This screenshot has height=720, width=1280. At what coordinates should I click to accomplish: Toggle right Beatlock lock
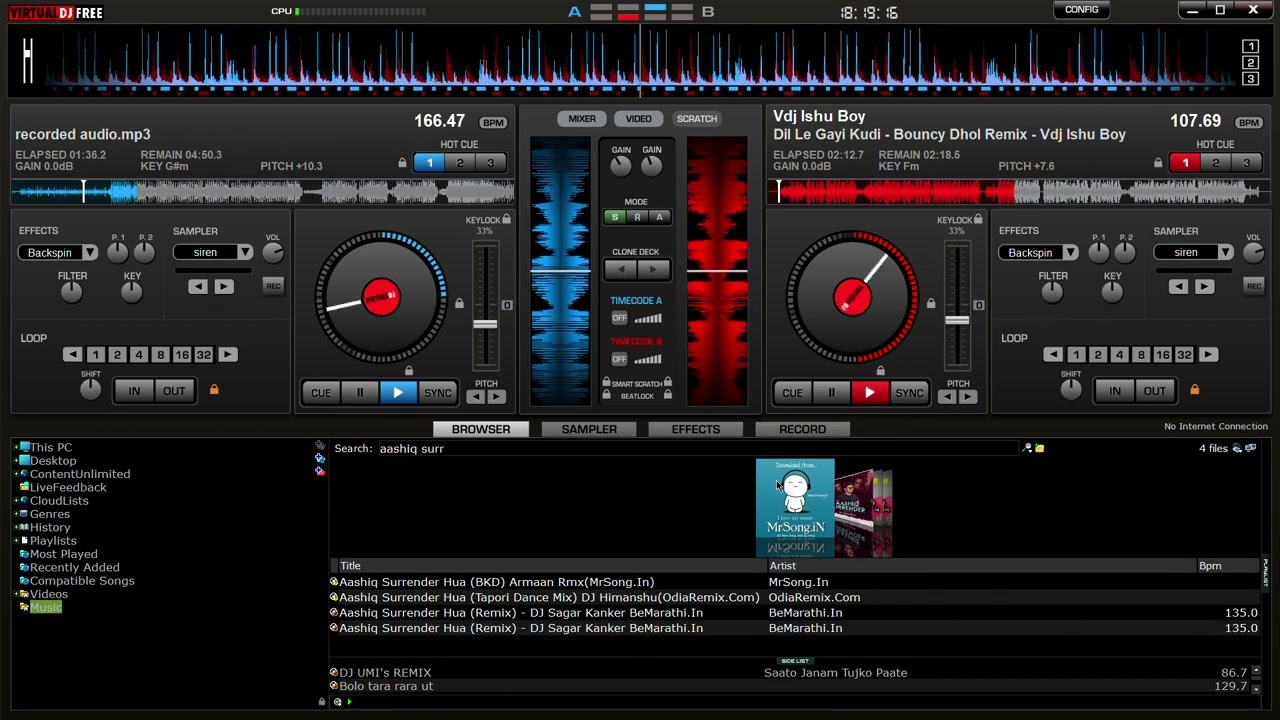[668, 396]
